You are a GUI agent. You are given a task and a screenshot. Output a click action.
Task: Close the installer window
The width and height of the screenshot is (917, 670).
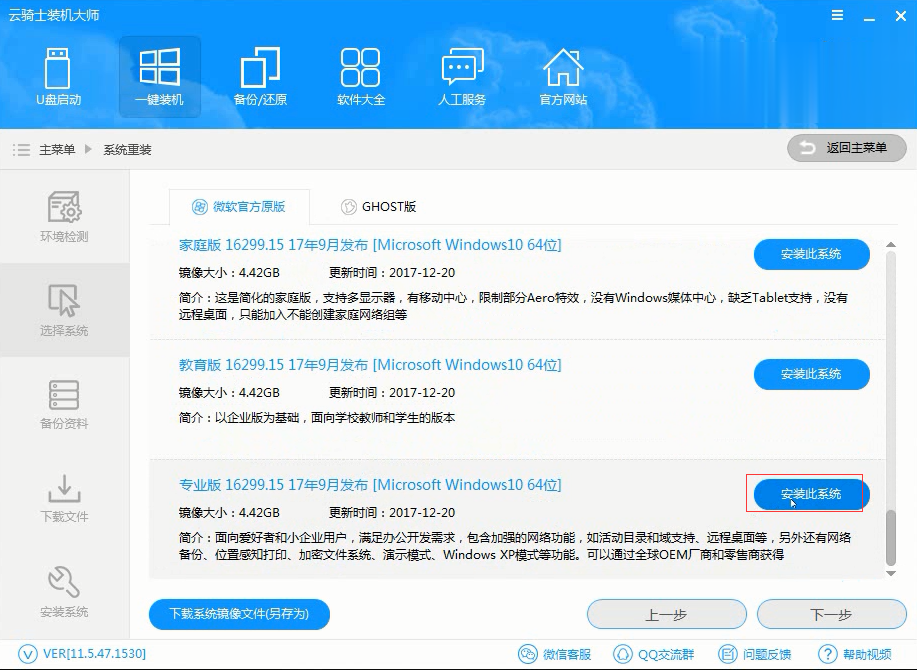click(901, 16)
